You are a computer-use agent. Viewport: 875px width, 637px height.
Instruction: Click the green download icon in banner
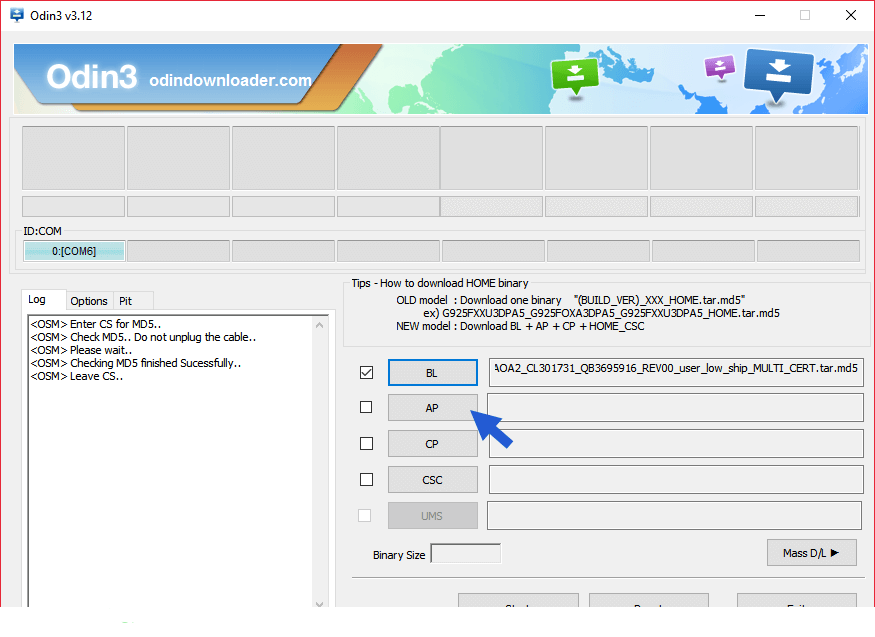pyautogui.click(x=575, y=77)
